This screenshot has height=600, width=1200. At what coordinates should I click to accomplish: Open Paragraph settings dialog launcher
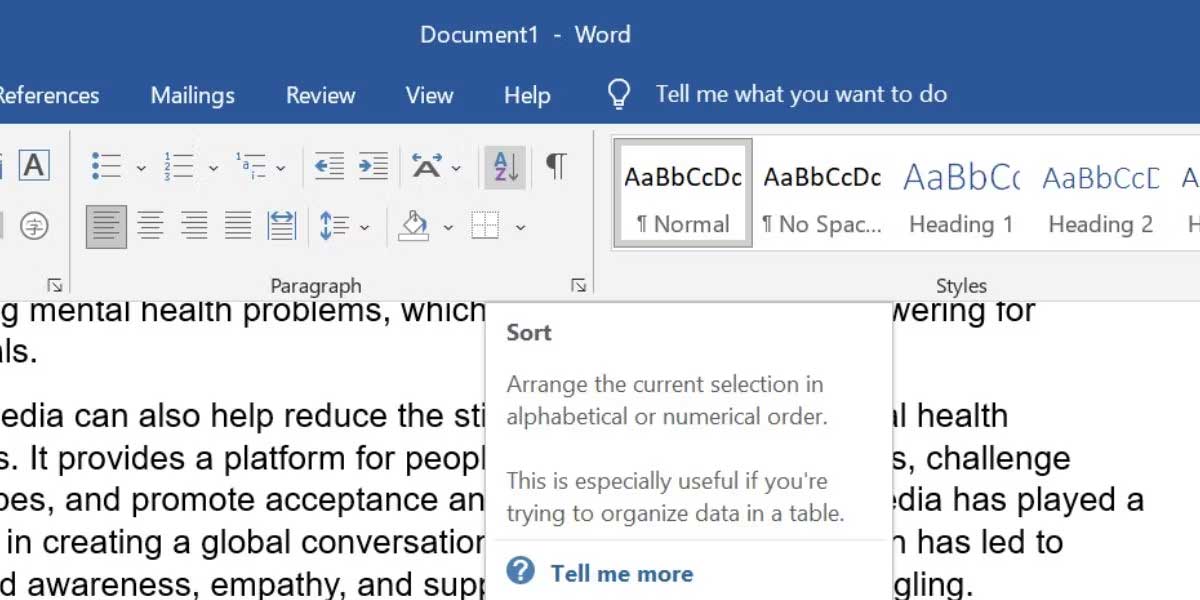click(578, 286)
